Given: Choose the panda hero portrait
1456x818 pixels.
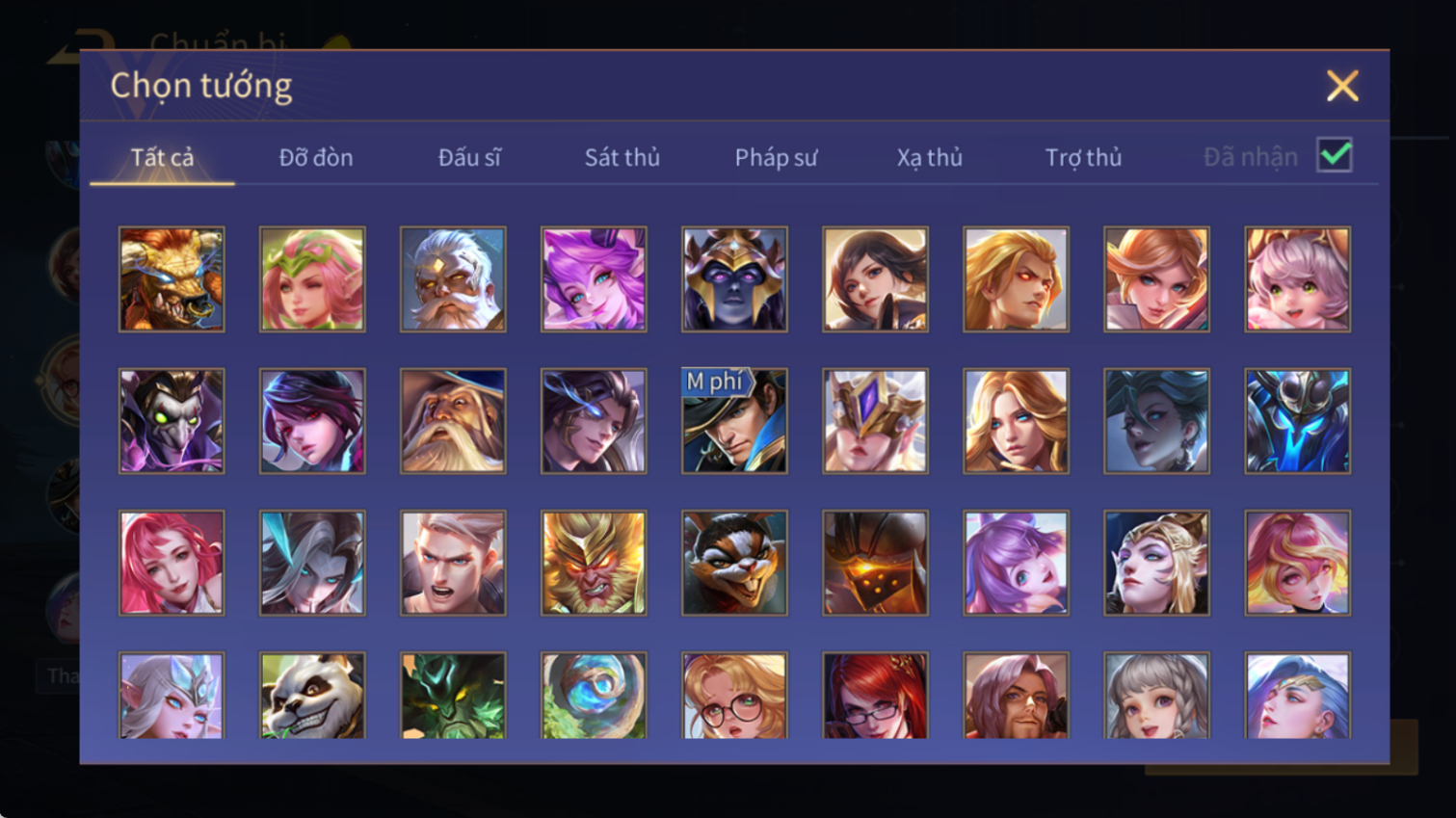Looking at the screenshot, I should coord(312,696).
